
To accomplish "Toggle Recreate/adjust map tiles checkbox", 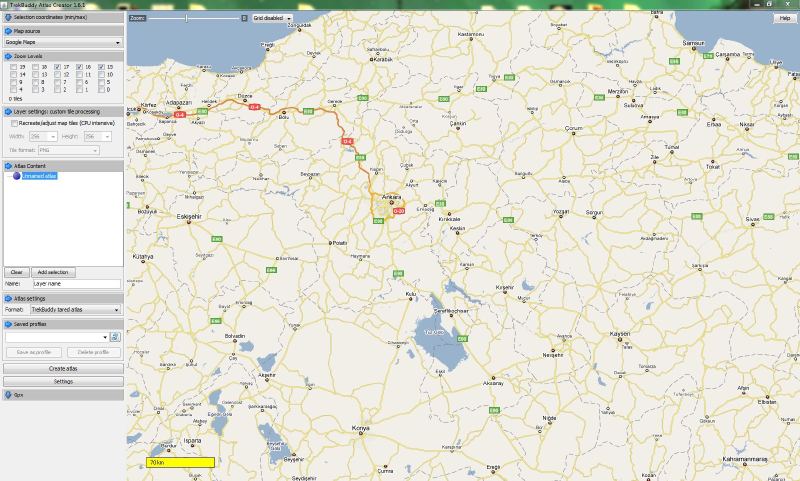I will tap(14, 123).
